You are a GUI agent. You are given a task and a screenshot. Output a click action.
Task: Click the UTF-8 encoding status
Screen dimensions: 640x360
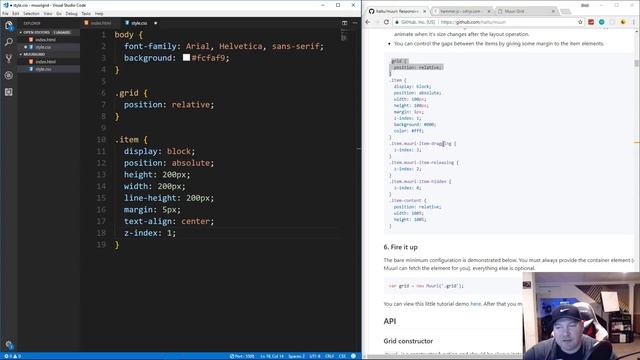click(x=315, y=356)
